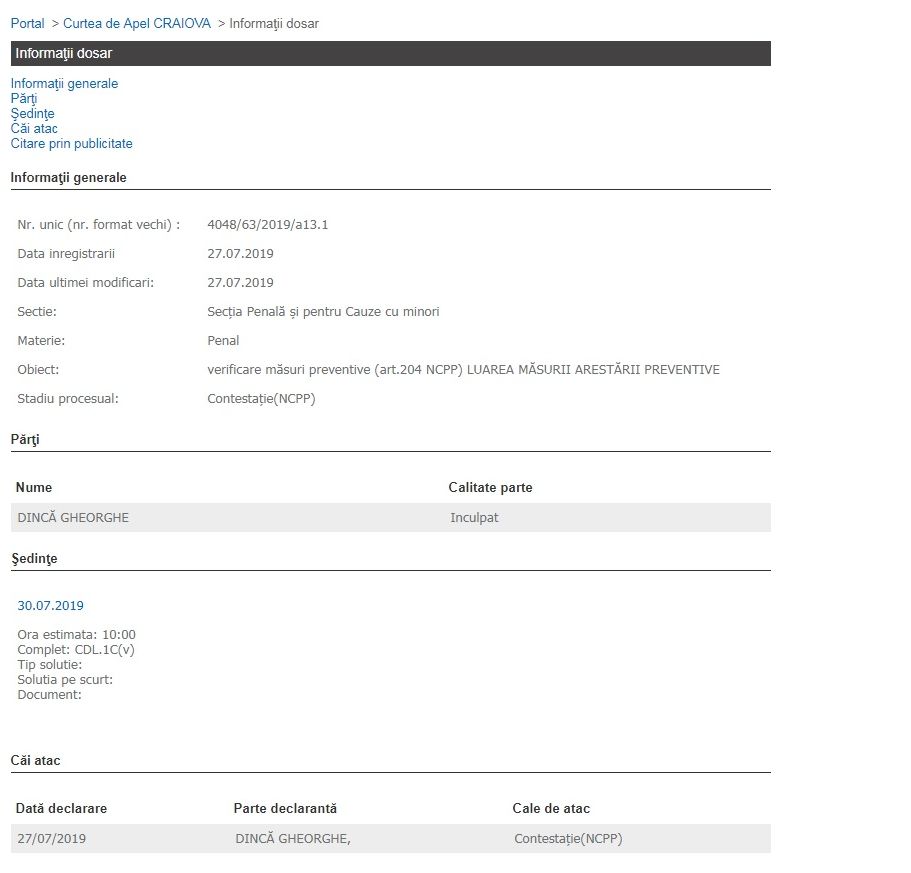Open the Citare prin publicitate link
This screenshot has height=873, width=911.
point(71,144)
